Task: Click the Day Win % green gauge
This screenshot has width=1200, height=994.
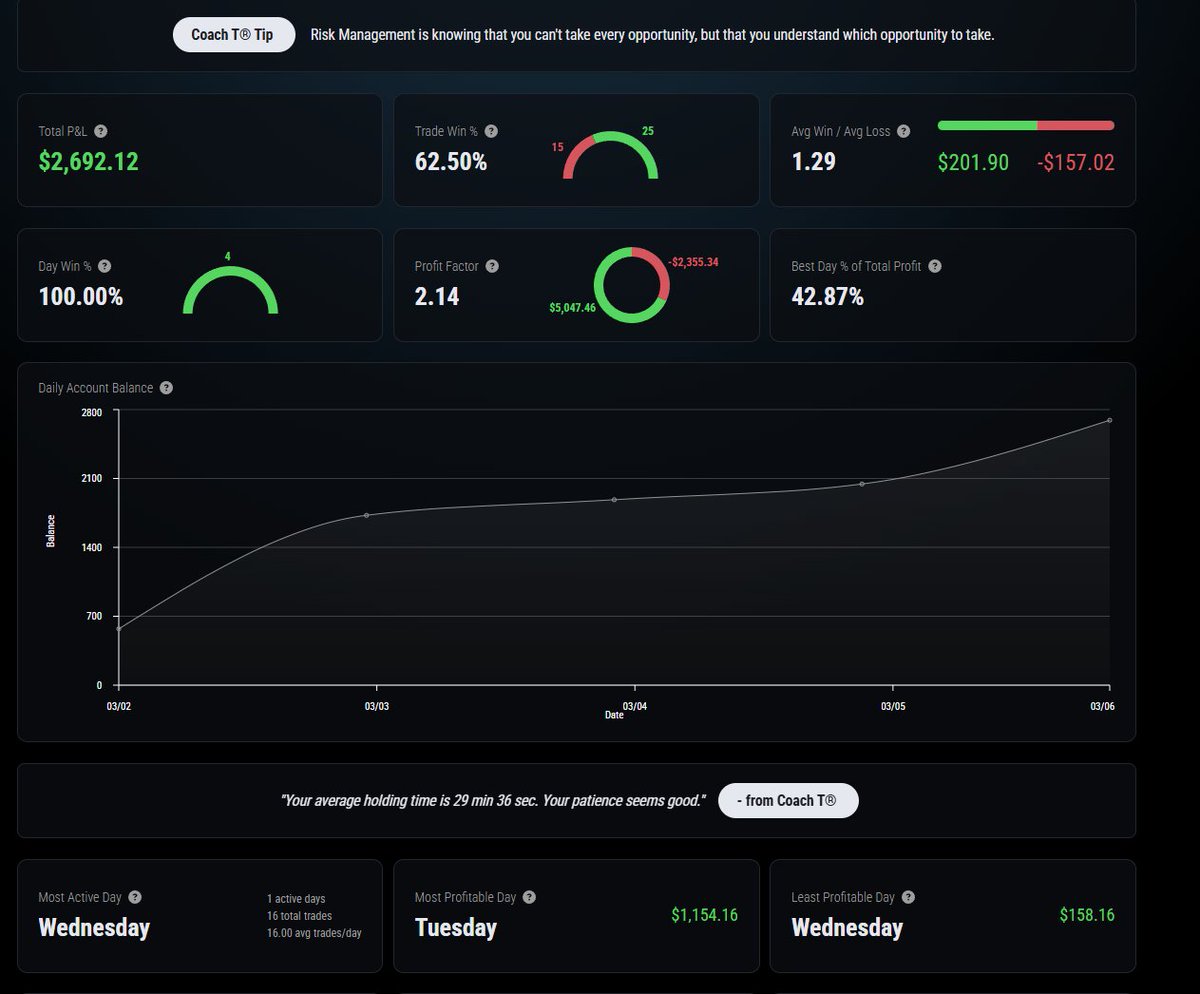Action: 230,291
